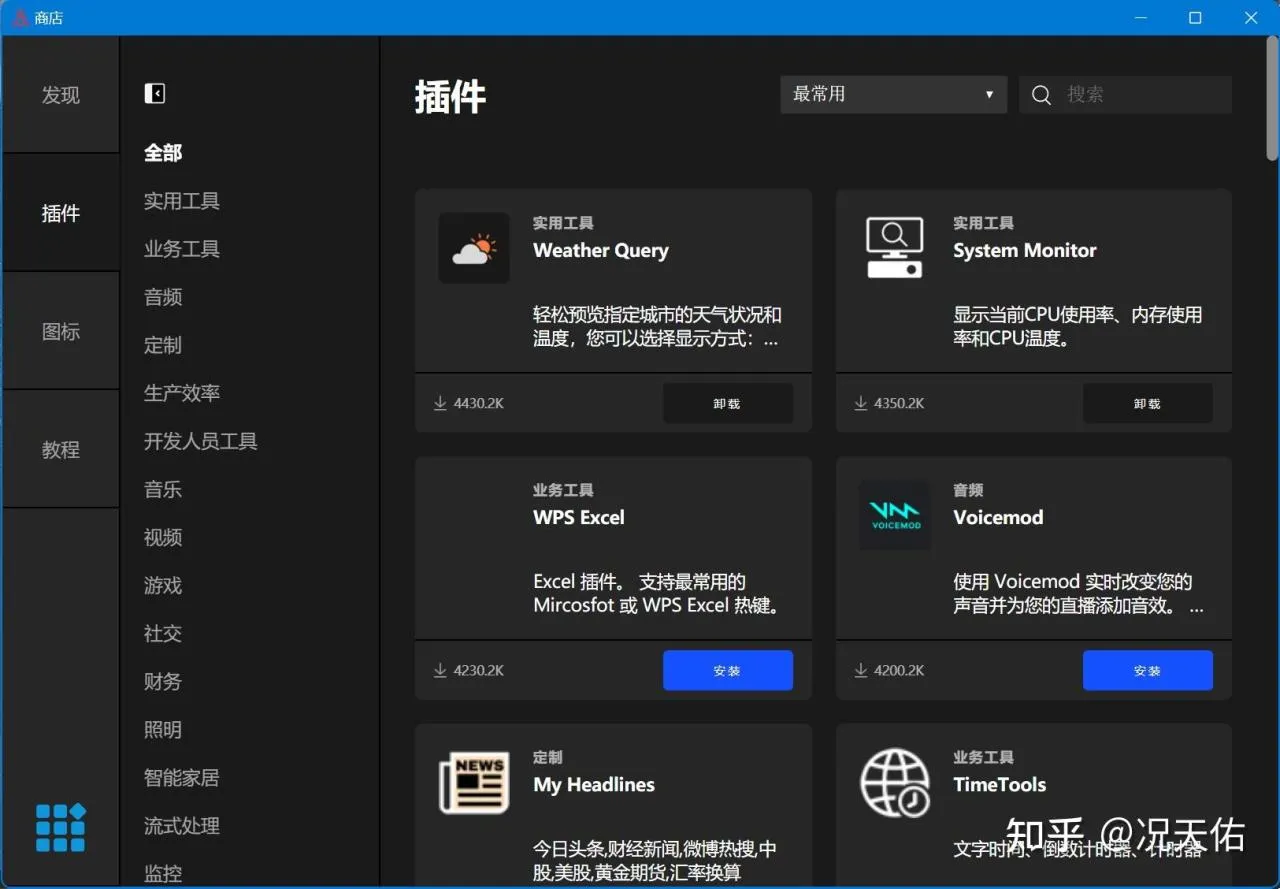Click the Weather Query description text
The width and height of the screenshot is (1280, 889).
click(x=657, y=327)
